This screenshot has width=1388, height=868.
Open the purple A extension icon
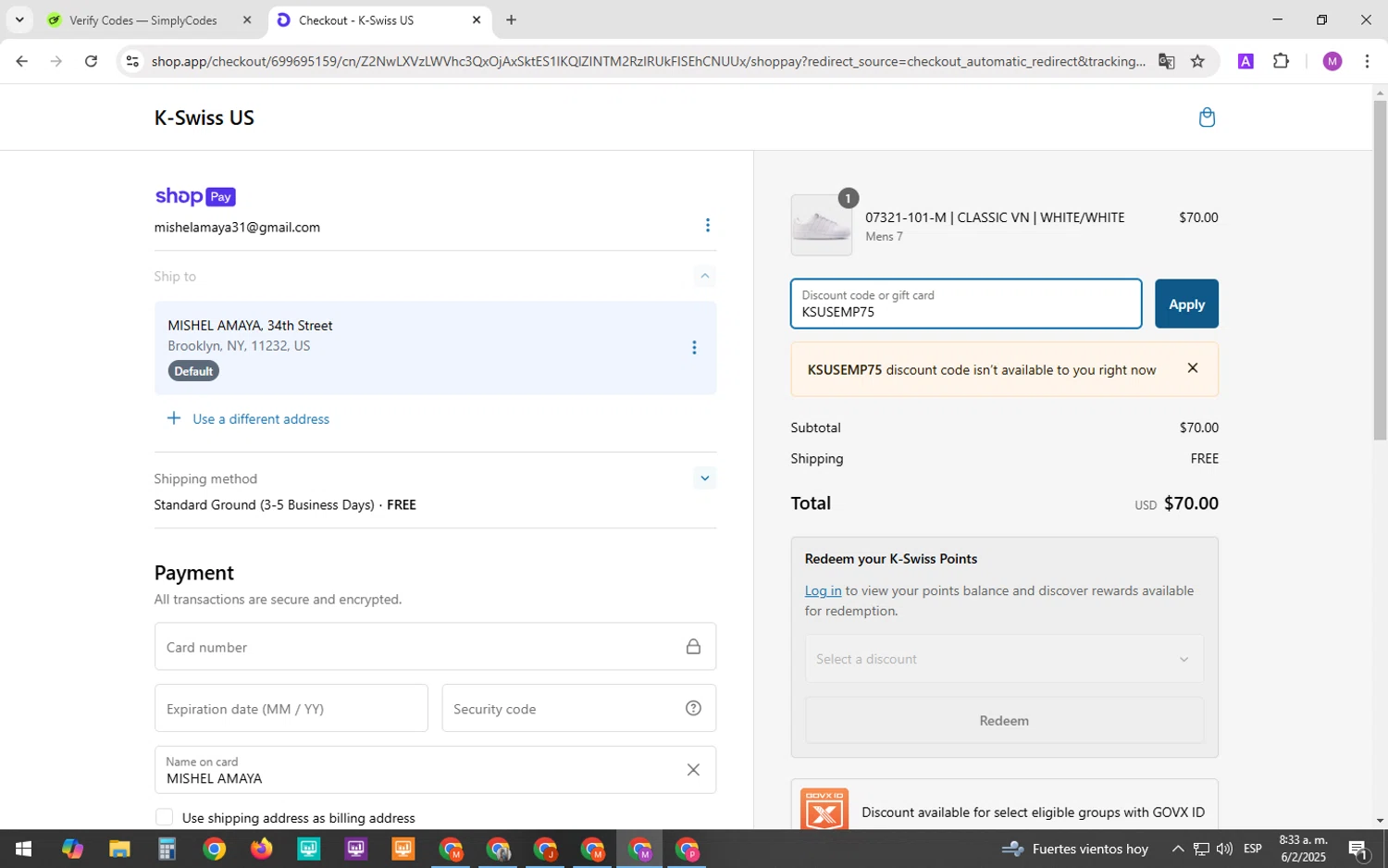[1245, 61]
